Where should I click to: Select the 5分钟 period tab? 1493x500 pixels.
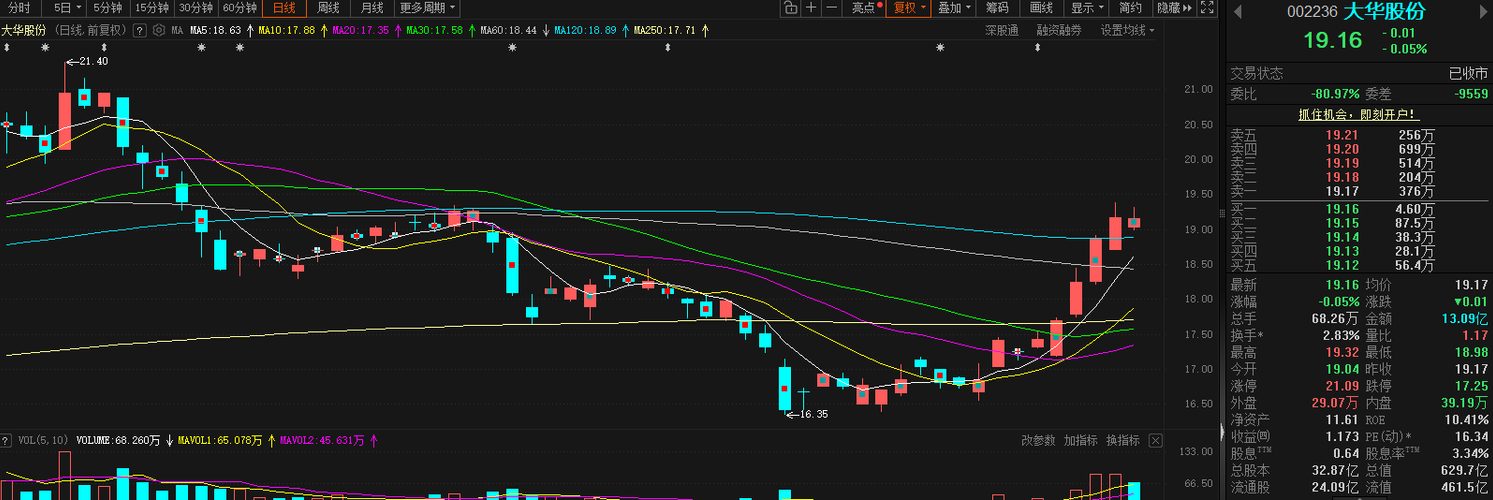(x=107, y=8)
